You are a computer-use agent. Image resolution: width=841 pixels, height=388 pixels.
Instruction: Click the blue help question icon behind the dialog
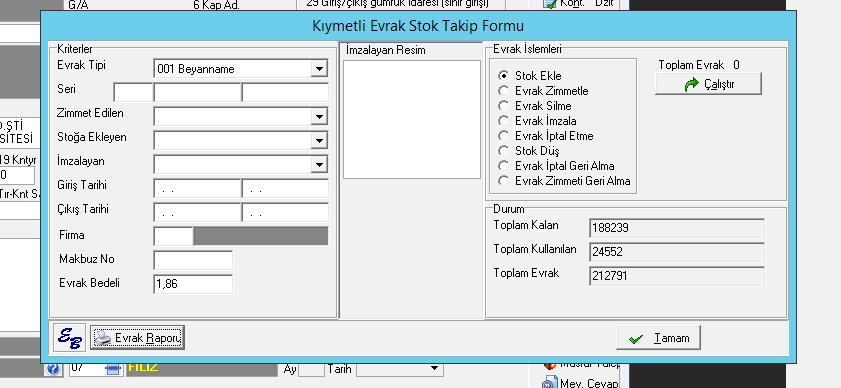53,369
